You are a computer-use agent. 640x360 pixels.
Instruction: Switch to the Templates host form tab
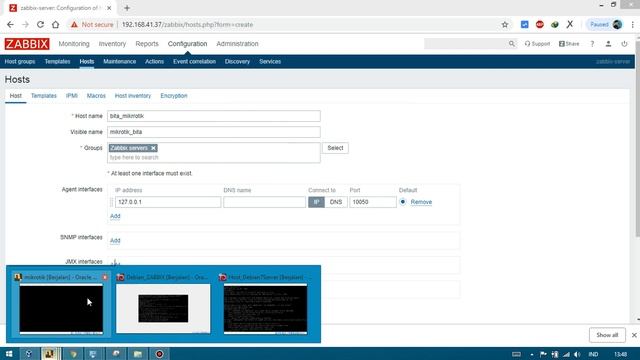coord(44,96)
